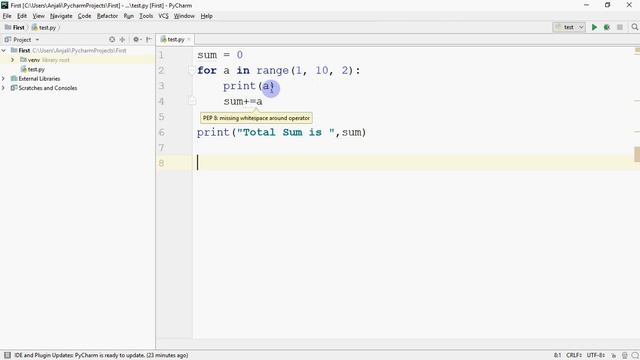Open the View menu
This screenshot has height=360, width=640.
(38, 16)
